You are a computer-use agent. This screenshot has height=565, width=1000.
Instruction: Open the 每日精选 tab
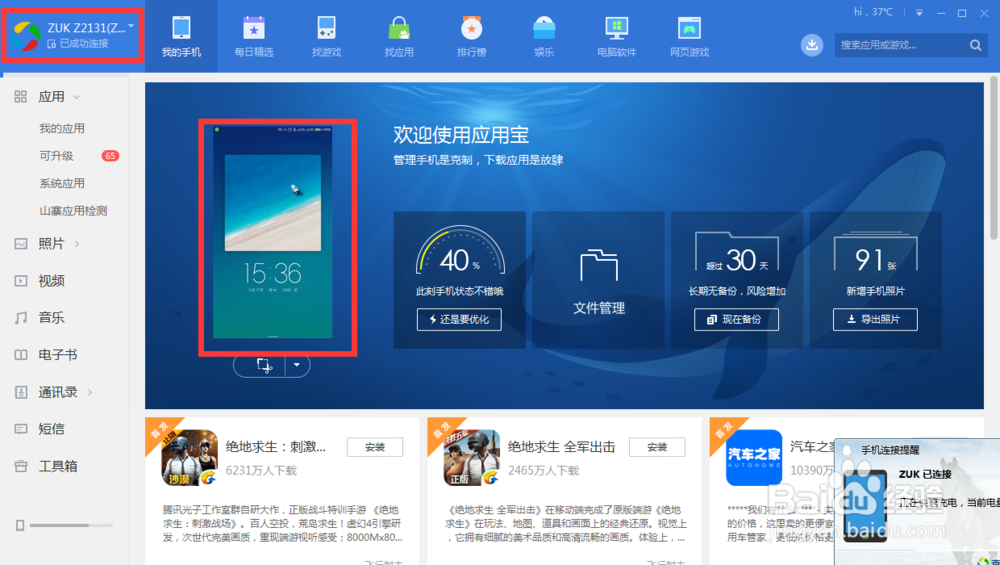(254, 36)
